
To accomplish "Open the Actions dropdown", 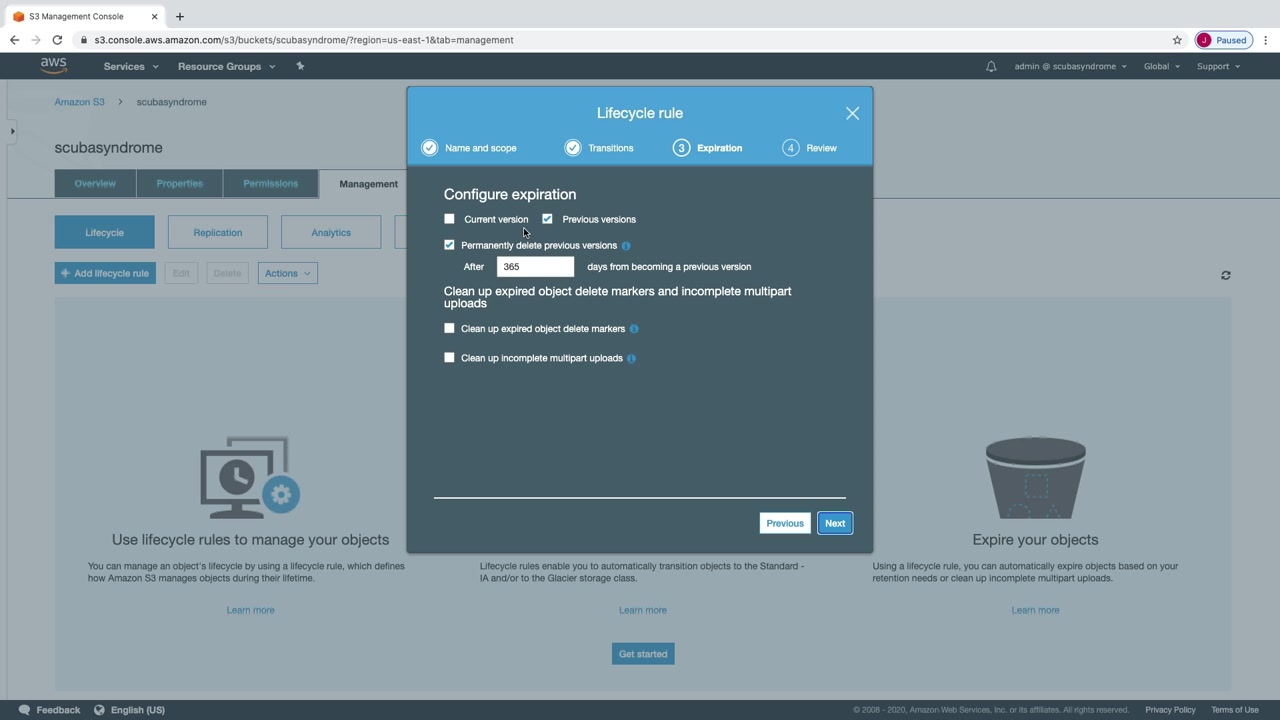I will pyautogui.click(x=287, y=273).
